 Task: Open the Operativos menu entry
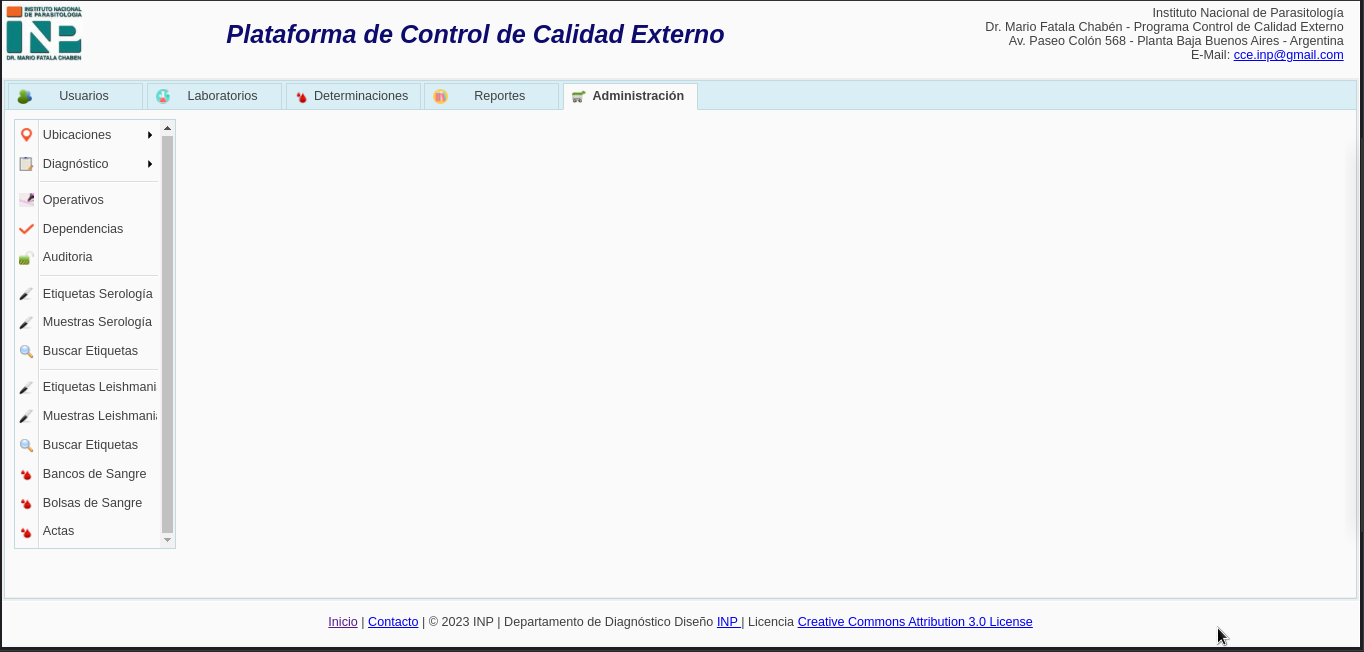(x=73, y=200)
